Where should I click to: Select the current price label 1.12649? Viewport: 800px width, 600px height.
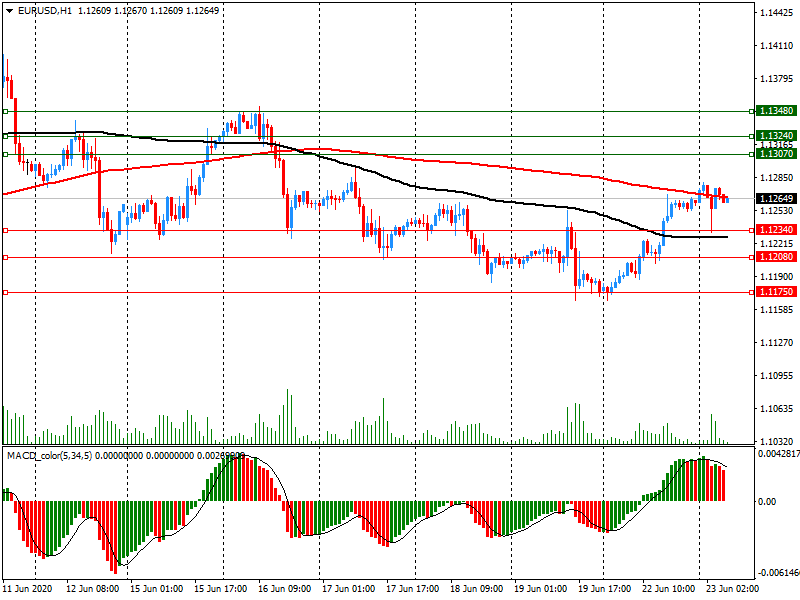[x=776, y=198]
